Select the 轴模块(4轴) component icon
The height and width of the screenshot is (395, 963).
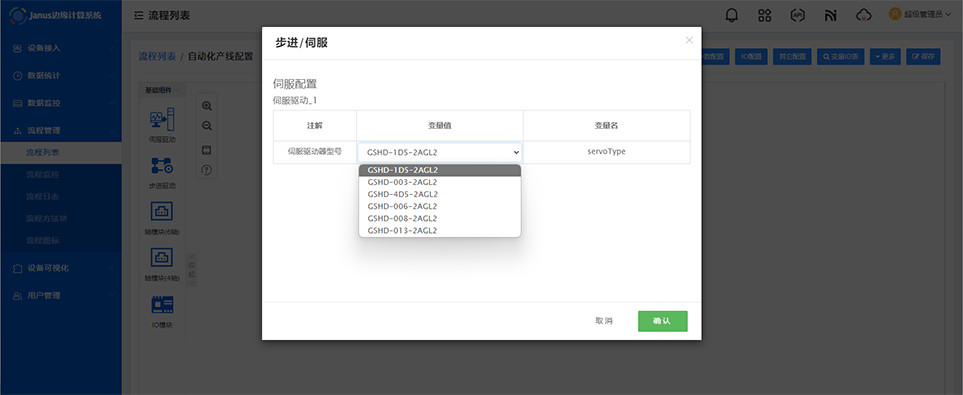tap(162, 257)
